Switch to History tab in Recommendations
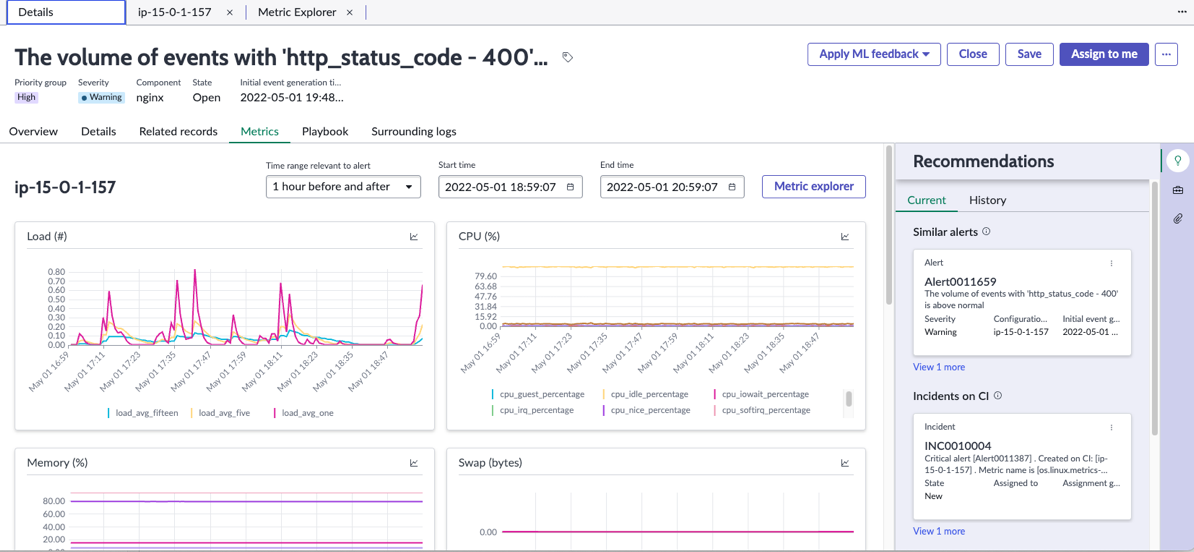This screenshot has height=552, width=1194. [x=988, y=200]
